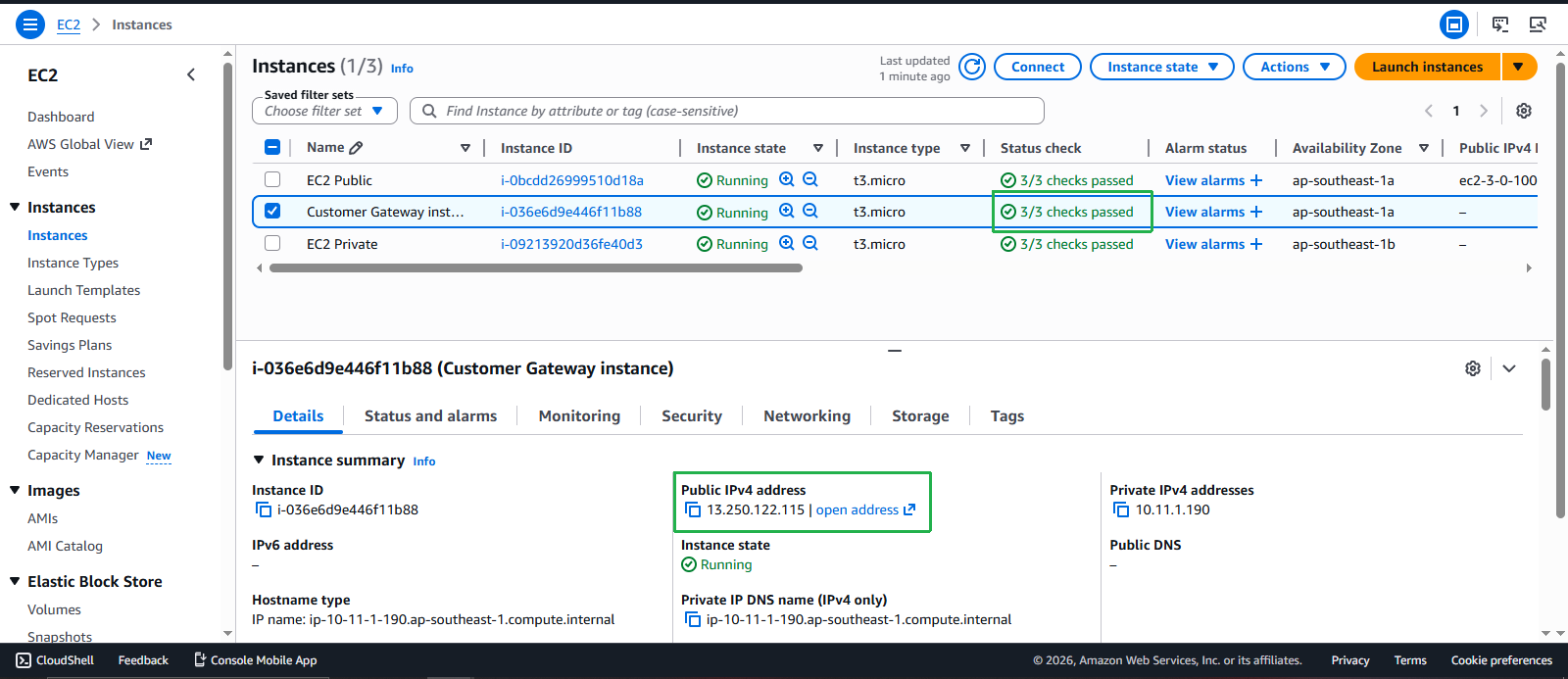
Task: Copy Private IP DNS name
Action: pyautogui.click(x=693, y=619)
